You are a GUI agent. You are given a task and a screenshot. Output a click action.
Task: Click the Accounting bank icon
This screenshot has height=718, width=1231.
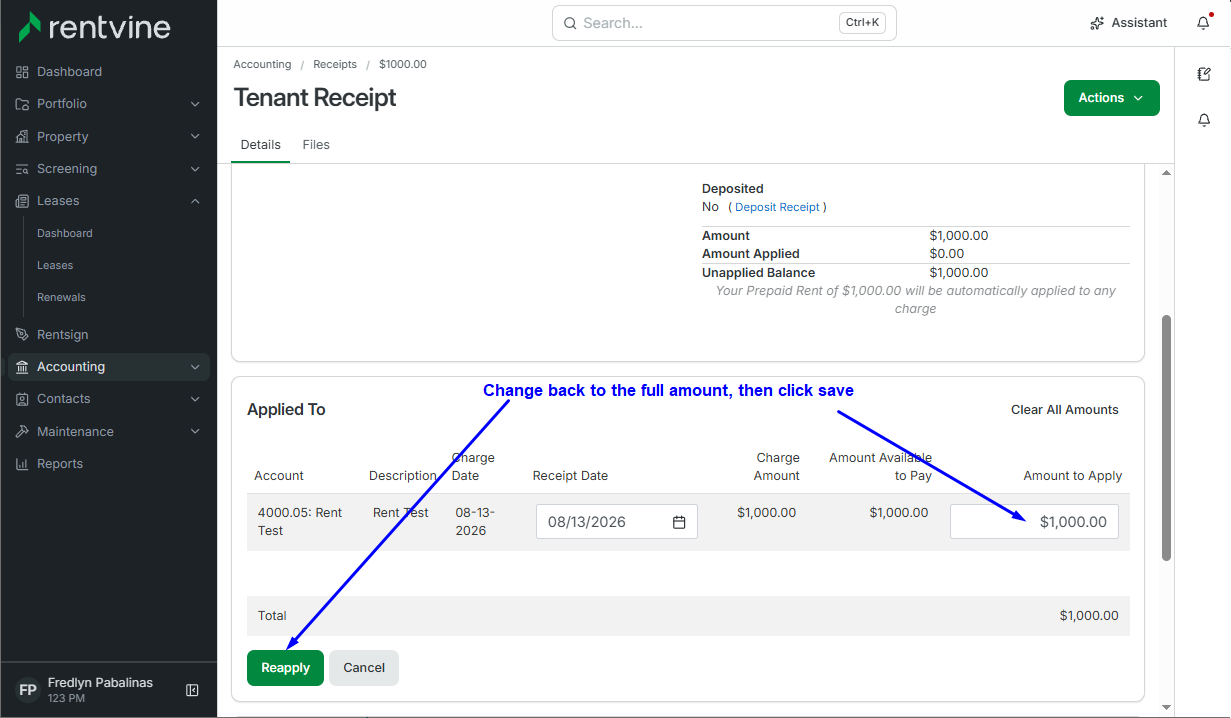22,367
